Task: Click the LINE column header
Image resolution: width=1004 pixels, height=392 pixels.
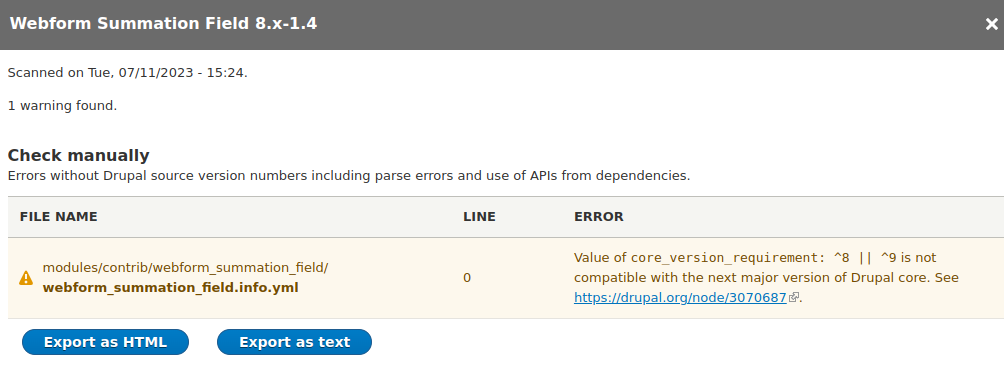Action: click(x=480, y=216)
